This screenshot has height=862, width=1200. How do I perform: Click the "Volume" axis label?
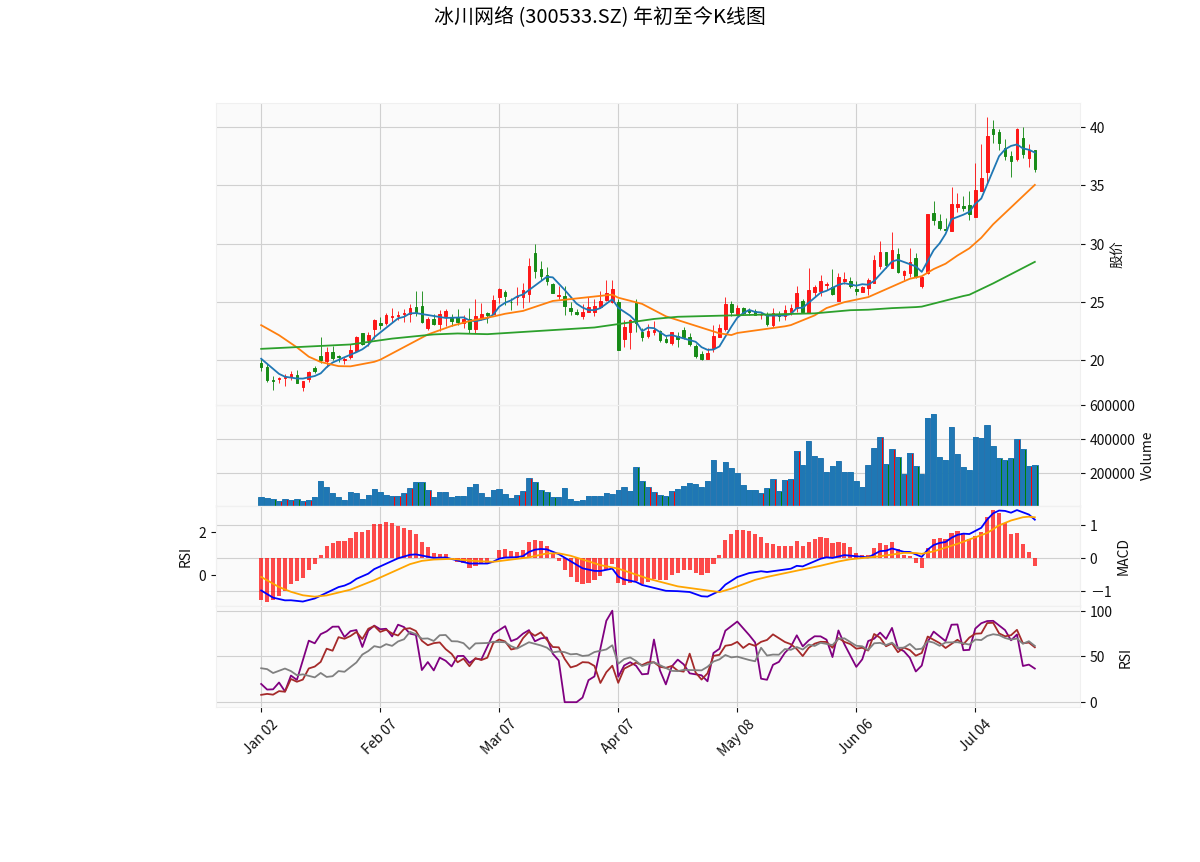pyautogui.click(x=1146, y=456)
